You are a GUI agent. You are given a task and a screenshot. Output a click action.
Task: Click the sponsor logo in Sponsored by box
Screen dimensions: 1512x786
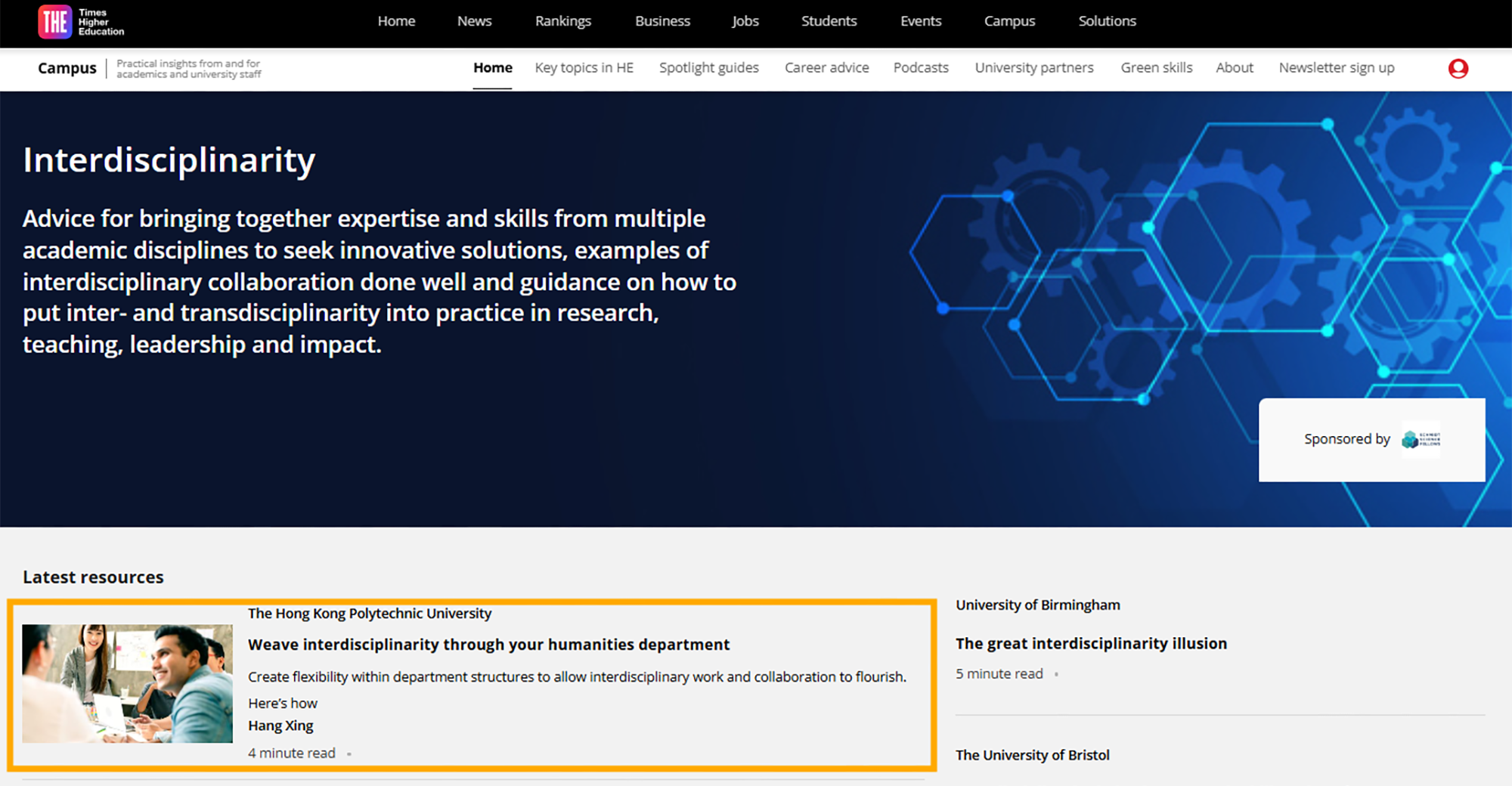1421,439
